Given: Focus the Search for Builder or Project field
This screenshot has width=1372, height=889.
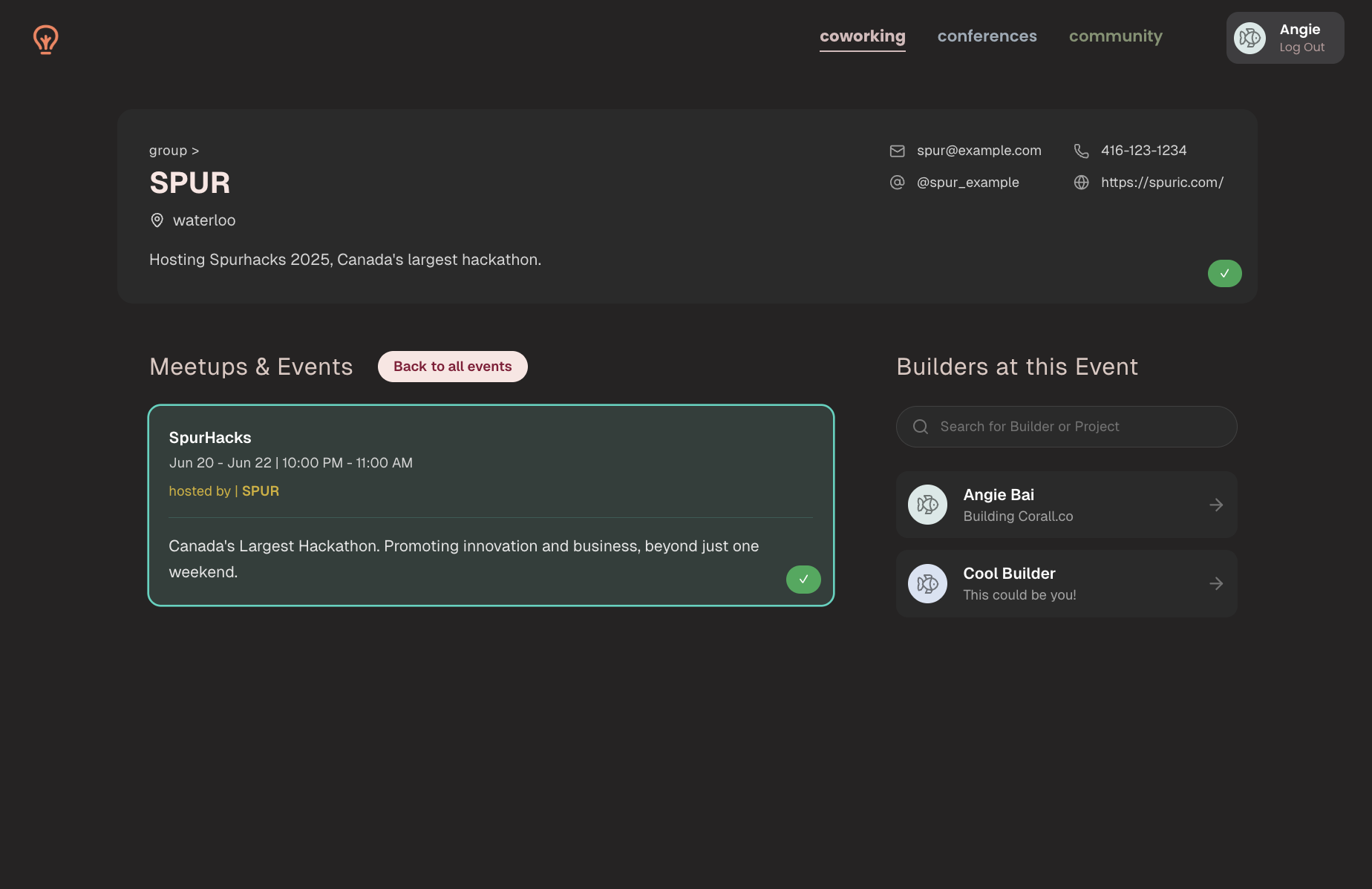Looking at the screenshot, I should [1066, 427].
